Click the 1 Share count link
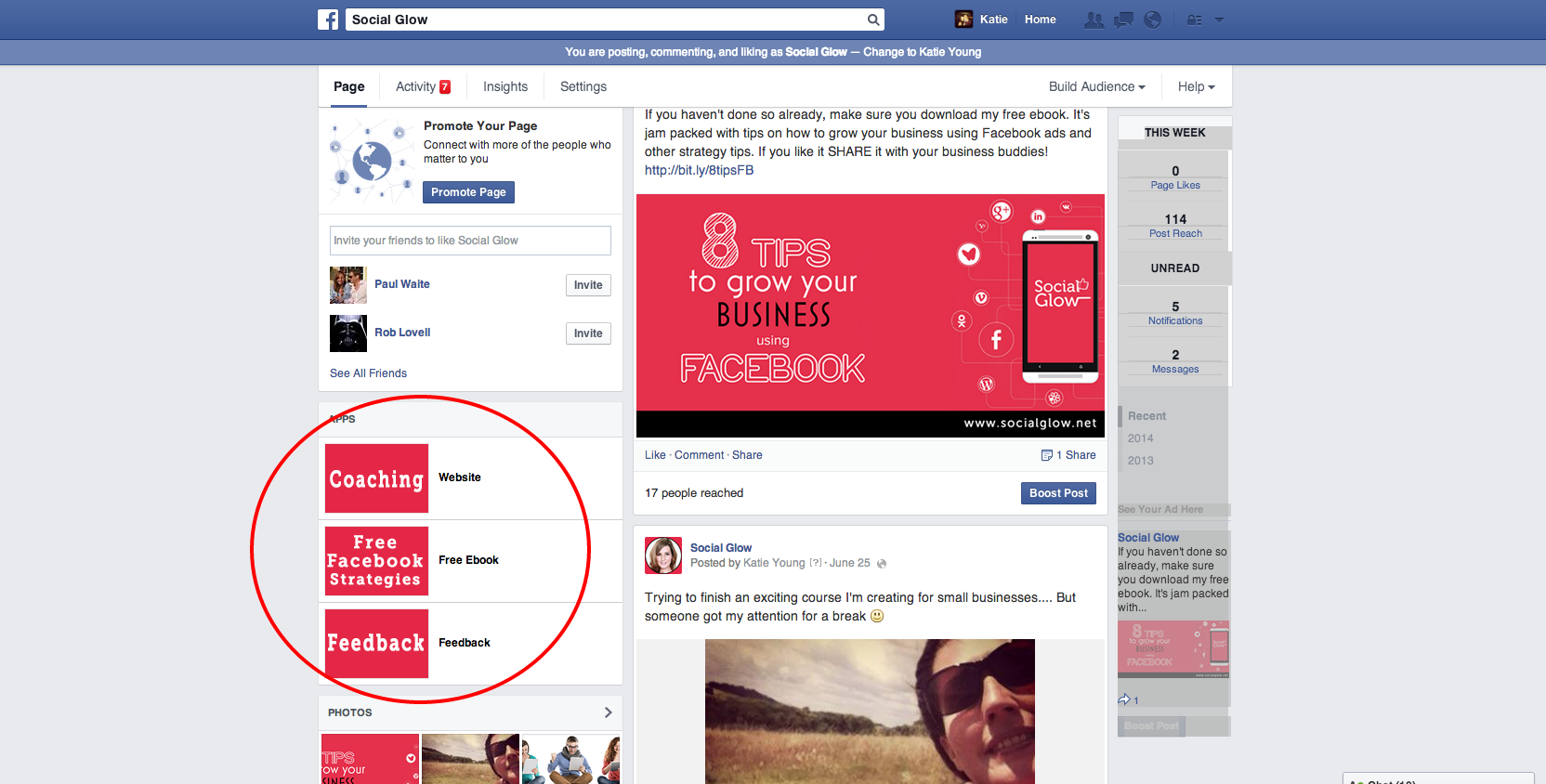 click(x=1076, y=455)
